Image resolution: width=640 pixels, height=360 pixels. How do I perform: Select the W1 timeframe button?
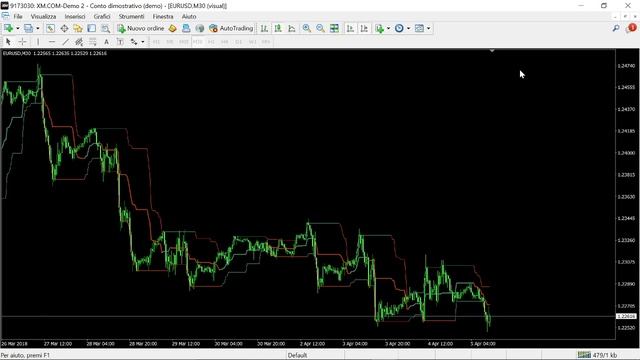(x=252, y=42)
